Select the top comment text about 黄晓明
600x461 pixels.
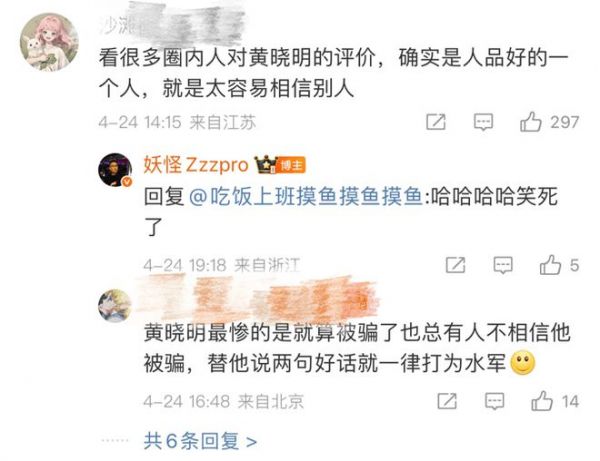[333, 73]
